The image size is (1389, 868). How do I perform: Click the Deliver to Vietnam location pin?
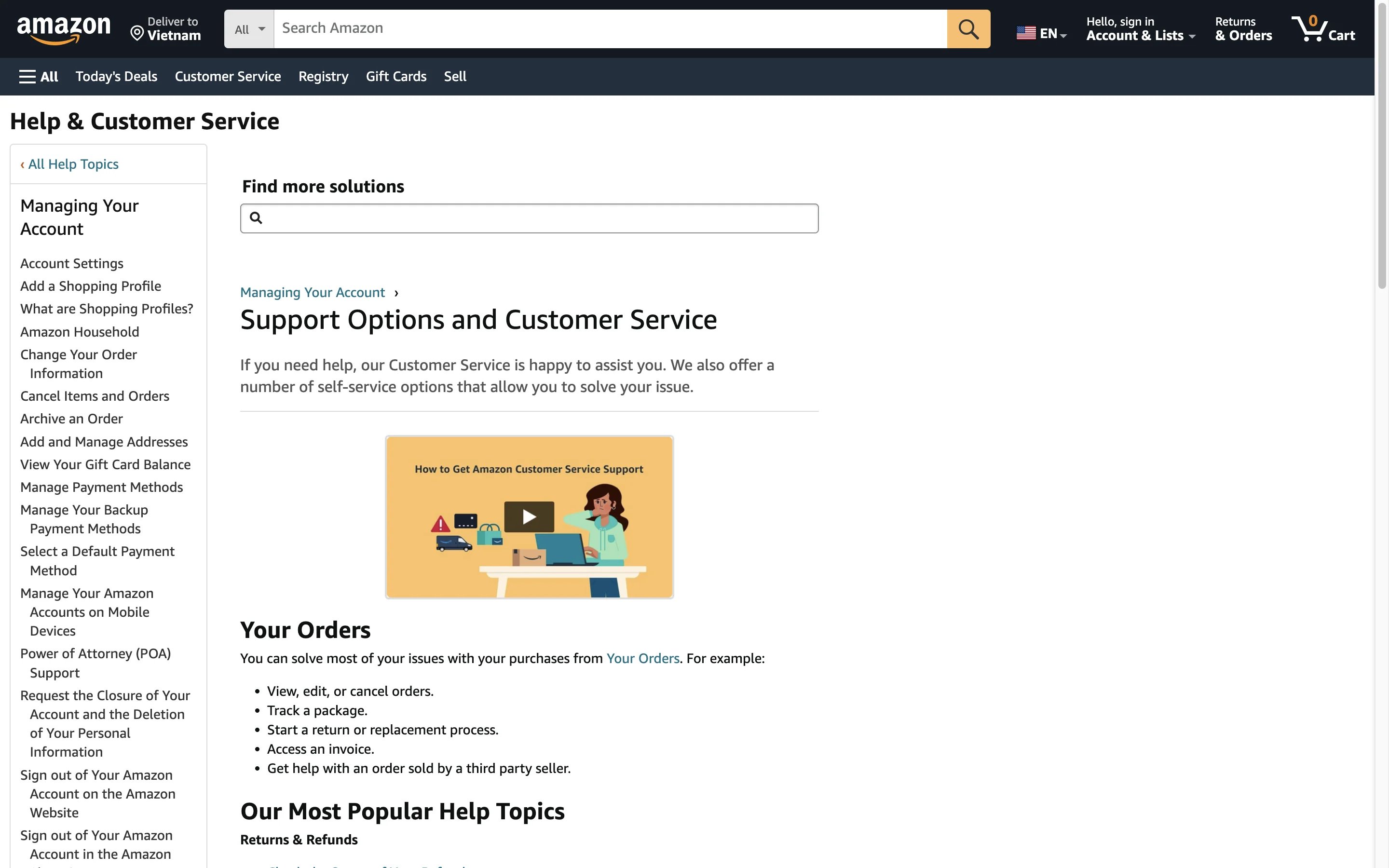pos(136,33)
